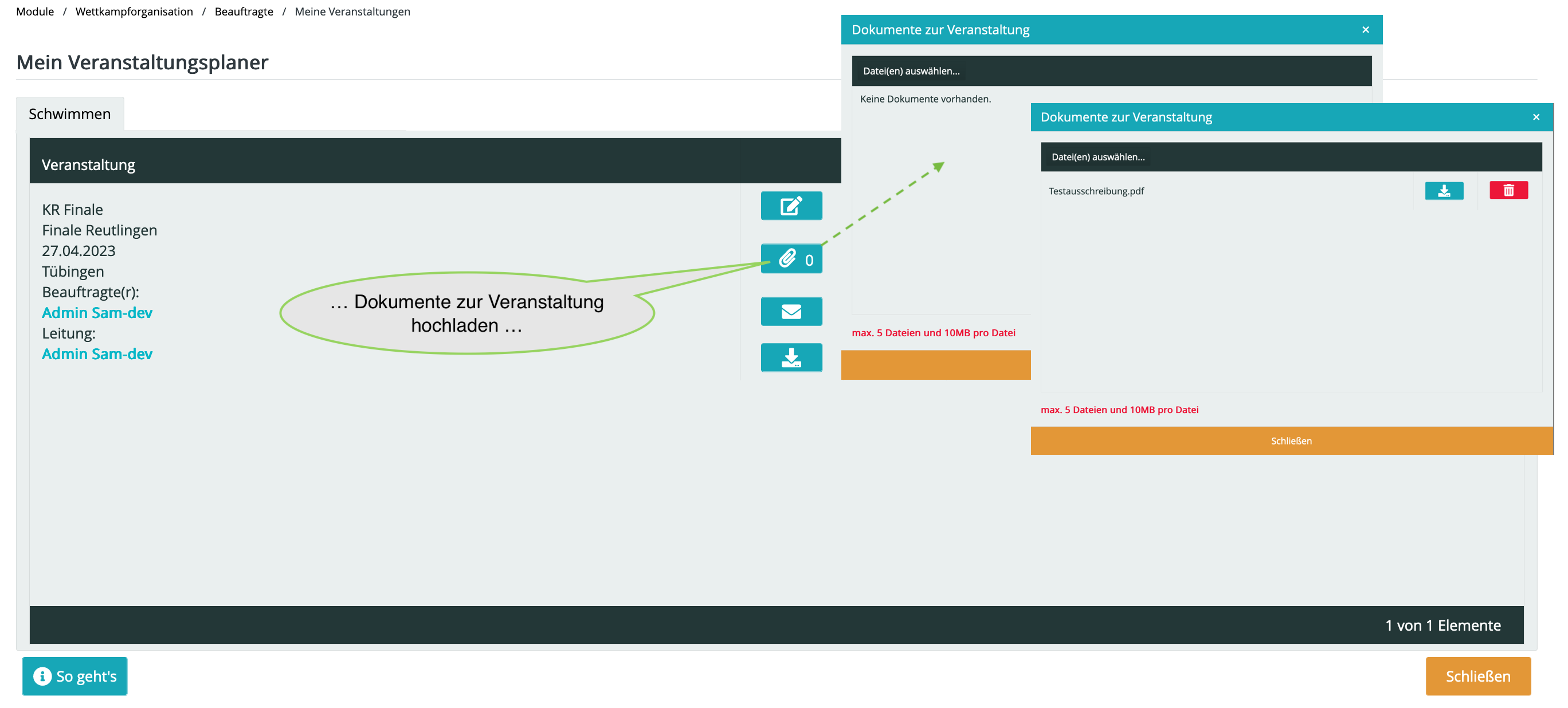Open the Beauftragte breadcrumb link
Screen dimensions: 1568x708
point(244,11)
